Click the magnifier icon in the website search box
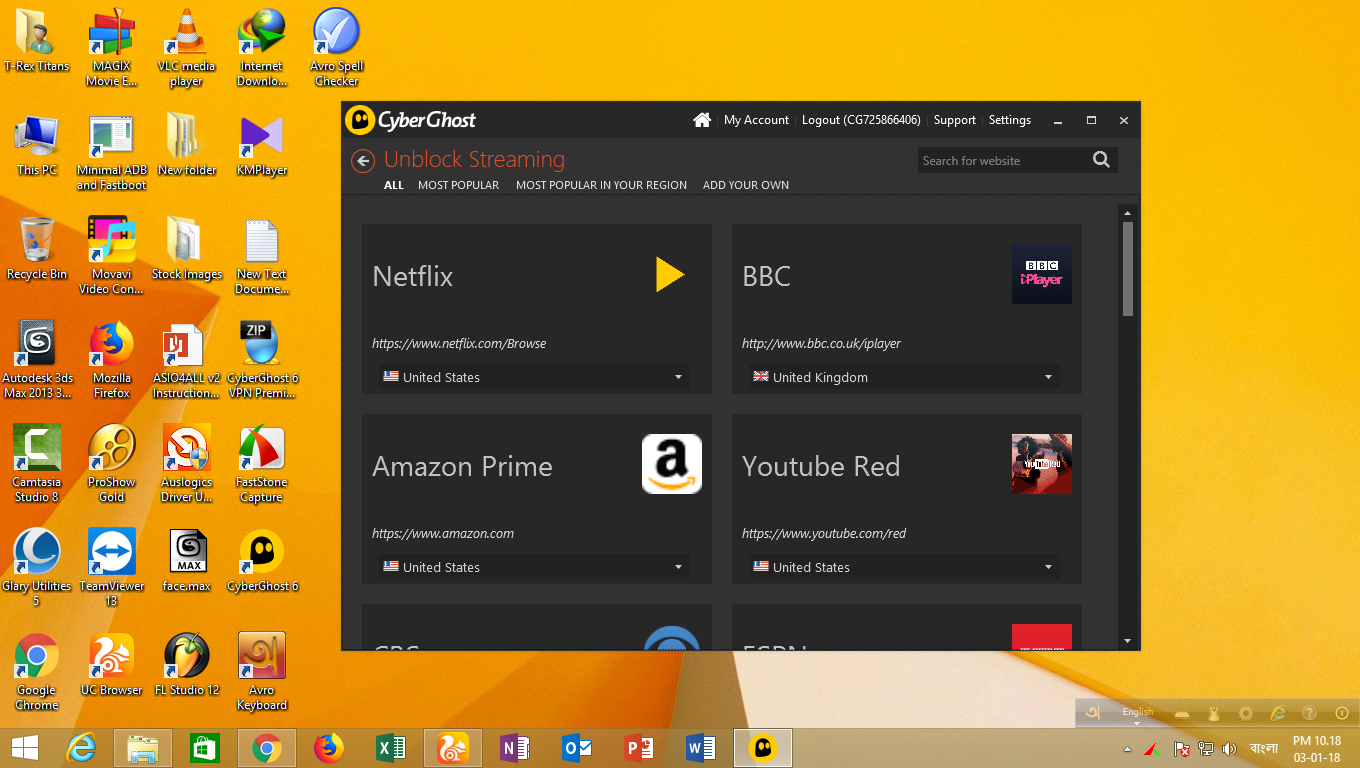This screenshot has width=1360, height=768. click(x=1101, y=160)
